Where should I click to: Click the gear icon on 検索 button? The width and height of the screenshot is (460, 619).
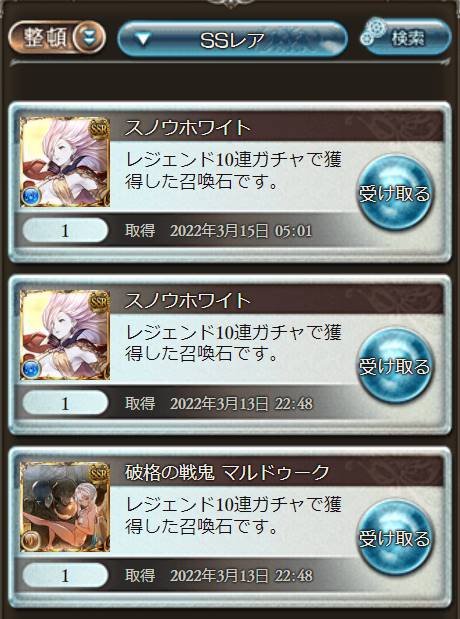coord(372,32)
